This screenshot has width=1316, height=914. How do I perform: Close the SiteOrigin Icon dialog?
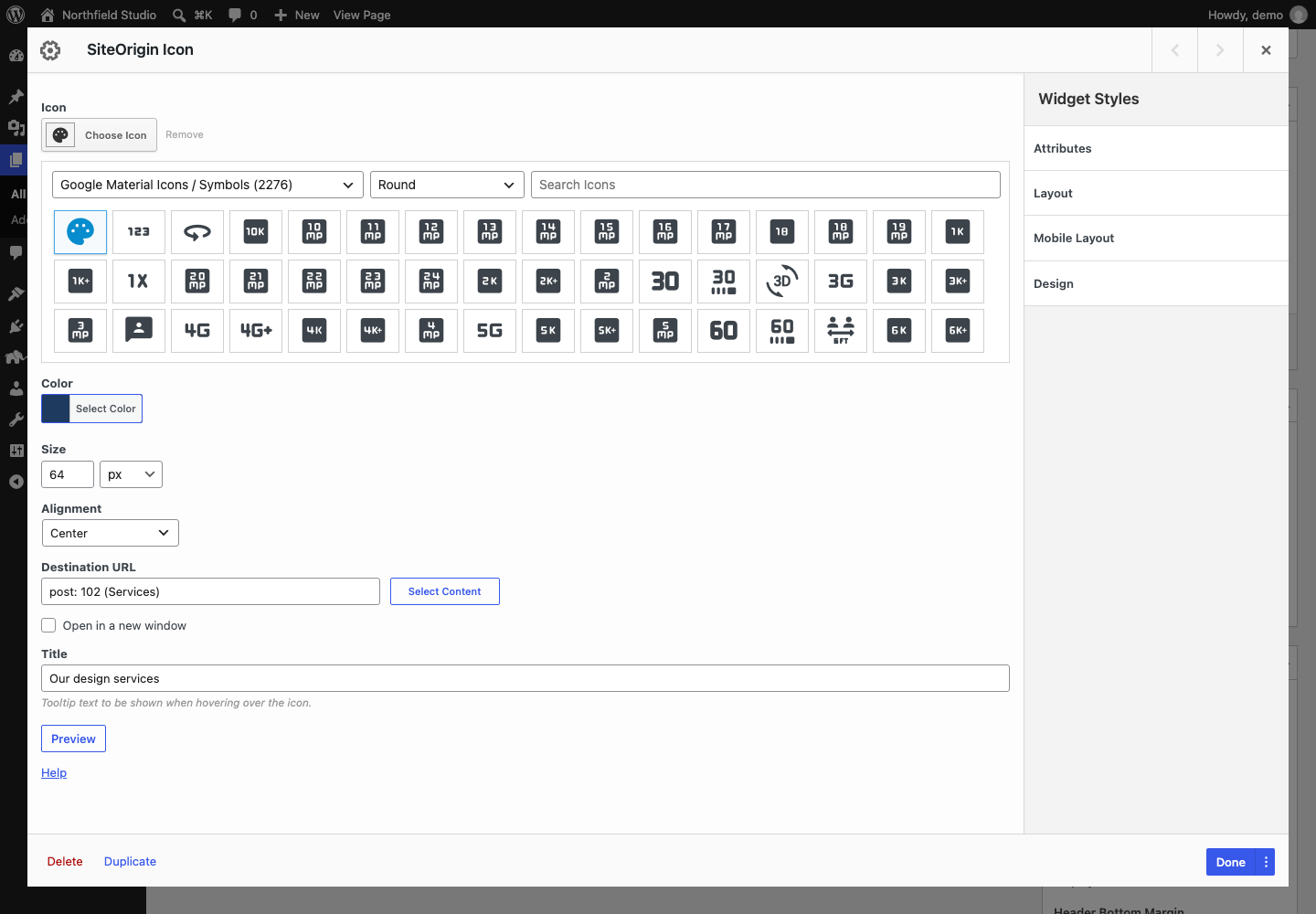tap(1266, 50)
